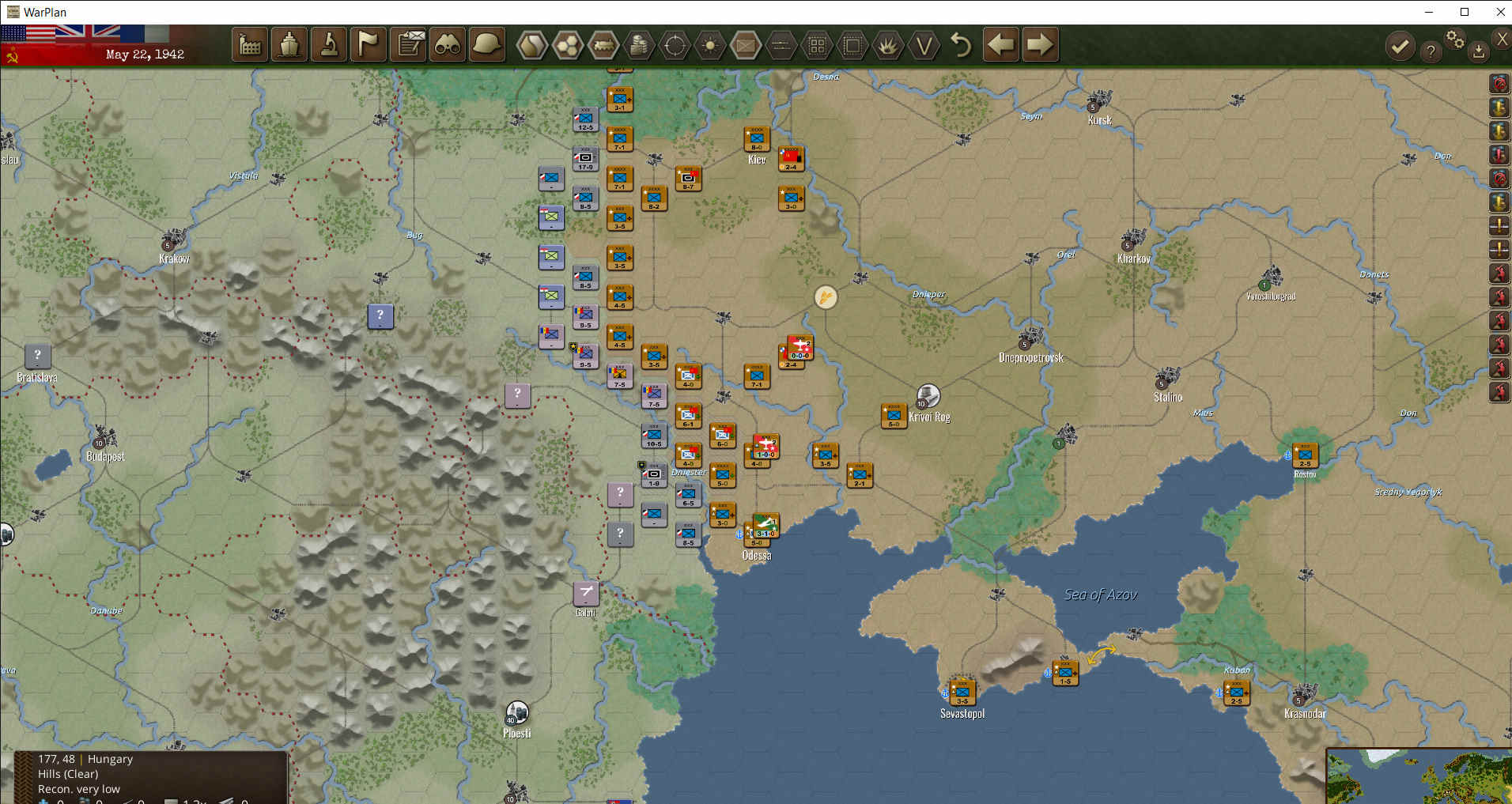Toggle the unit counter display hex
The height and width of the screenshot is (804, 1512).
tap(746, 45)
